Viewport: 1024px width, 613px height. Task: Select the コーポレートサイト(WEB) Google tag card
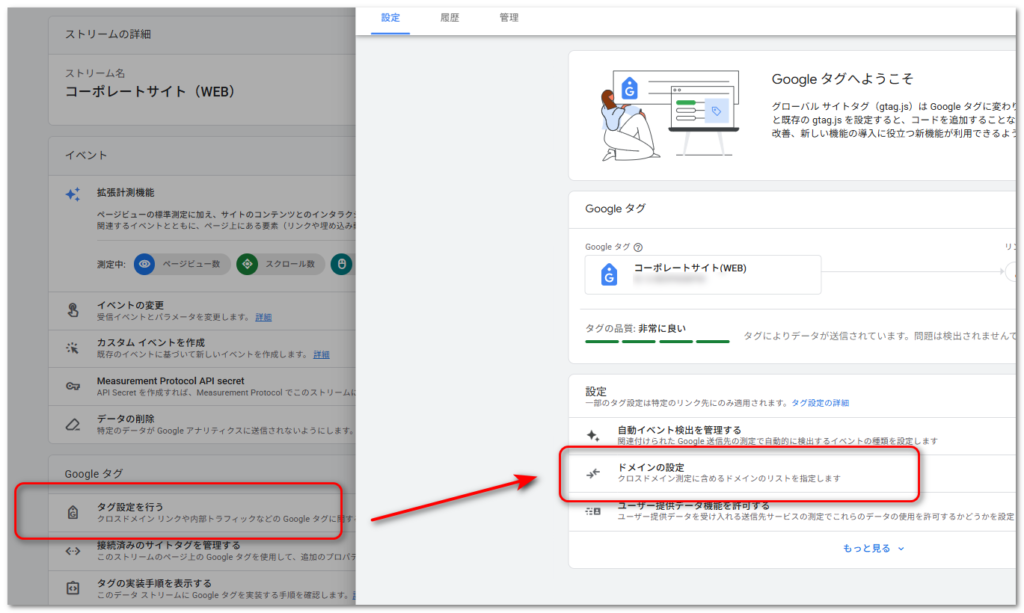[x=703, y=275]
